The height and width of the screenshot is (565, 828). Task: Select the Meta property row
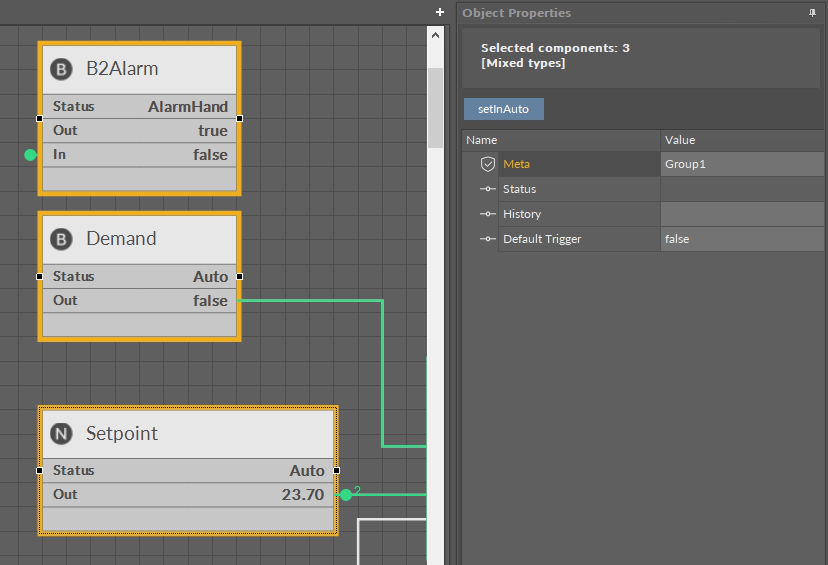tap(578, 164)
